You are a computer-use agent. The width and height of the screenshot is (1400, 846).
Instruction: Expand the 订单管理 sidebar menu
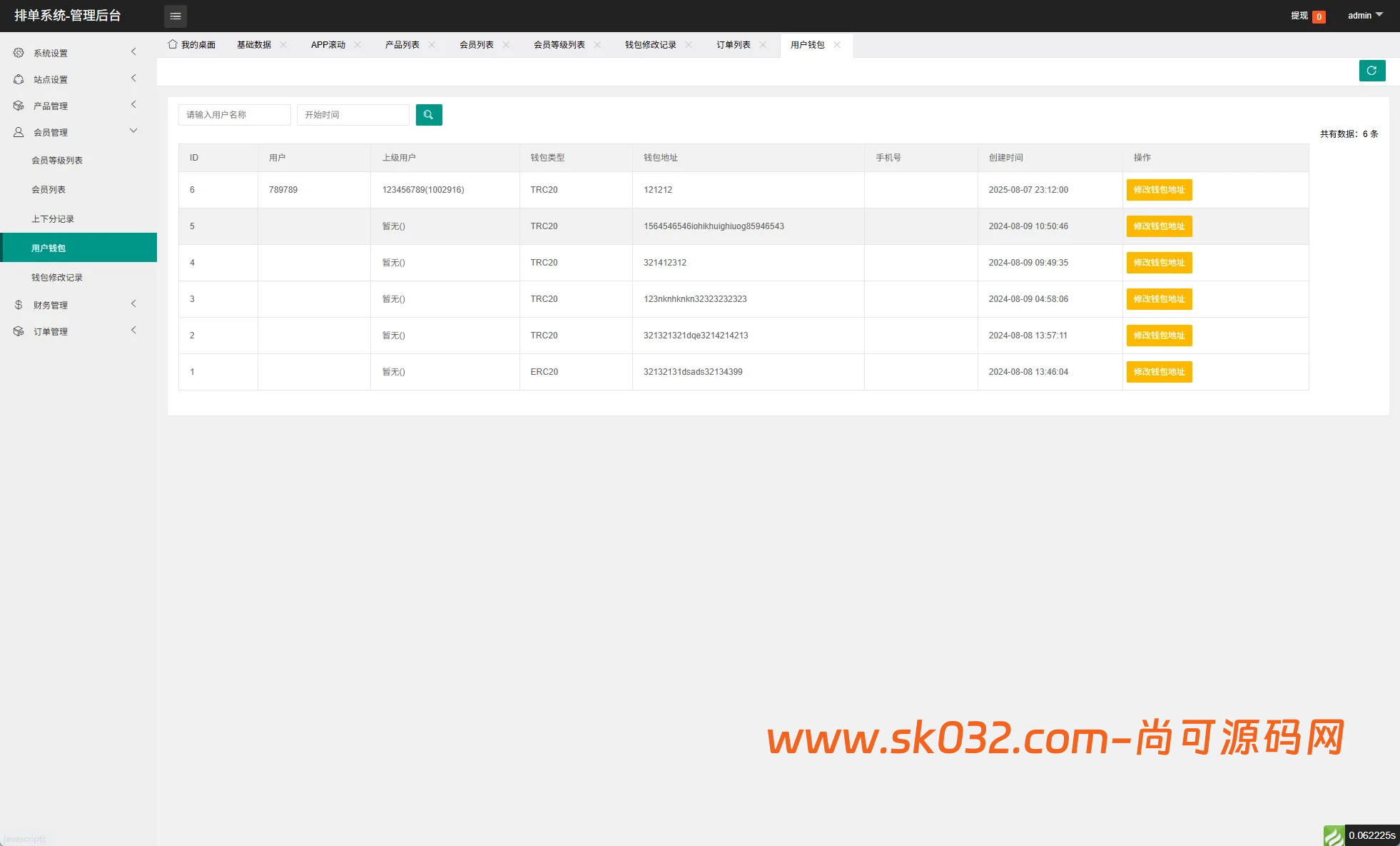tap(133, 331)
